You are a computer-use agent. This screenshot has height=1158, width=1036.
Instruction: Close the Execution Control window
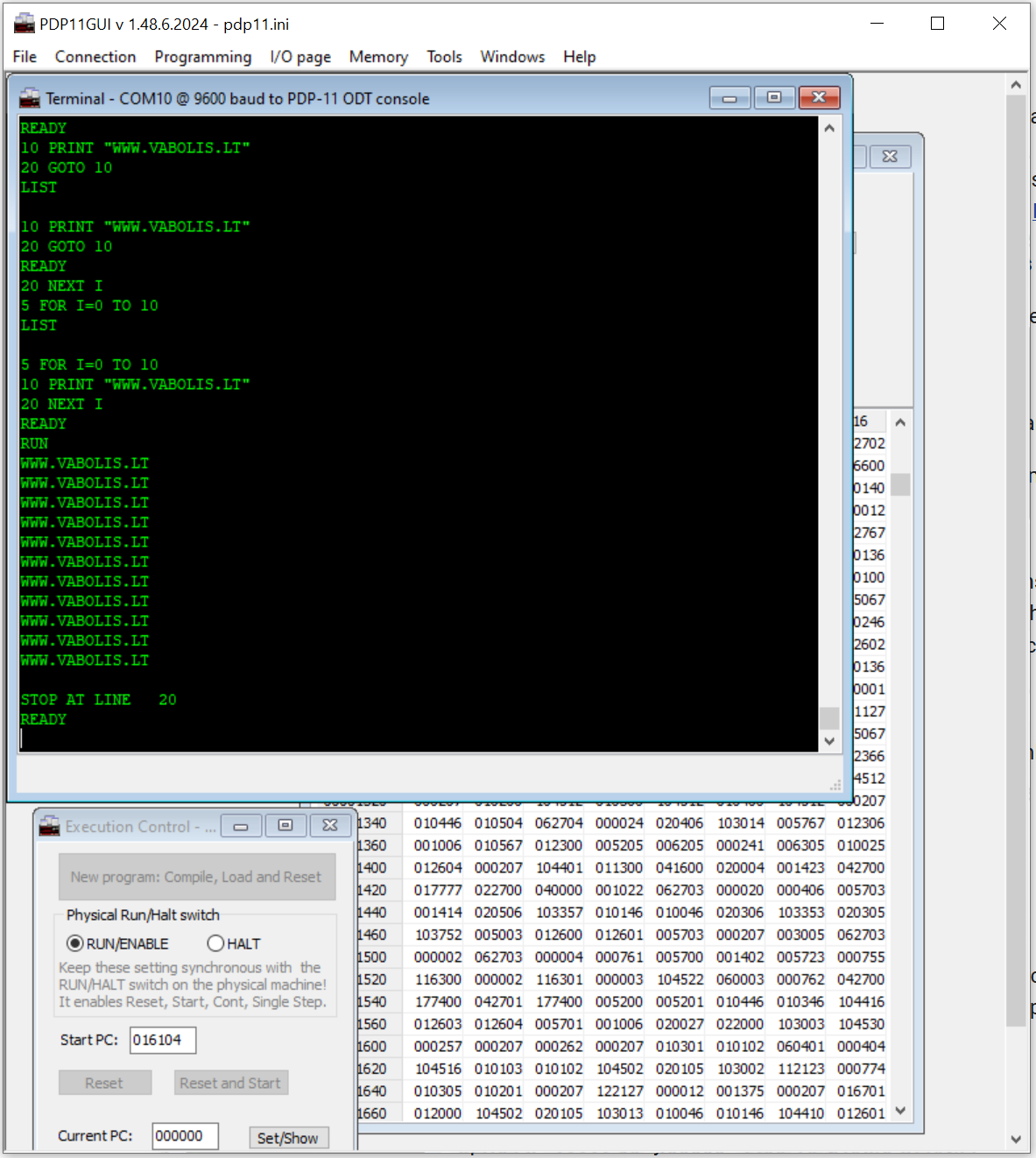click(x=330, y=825)
